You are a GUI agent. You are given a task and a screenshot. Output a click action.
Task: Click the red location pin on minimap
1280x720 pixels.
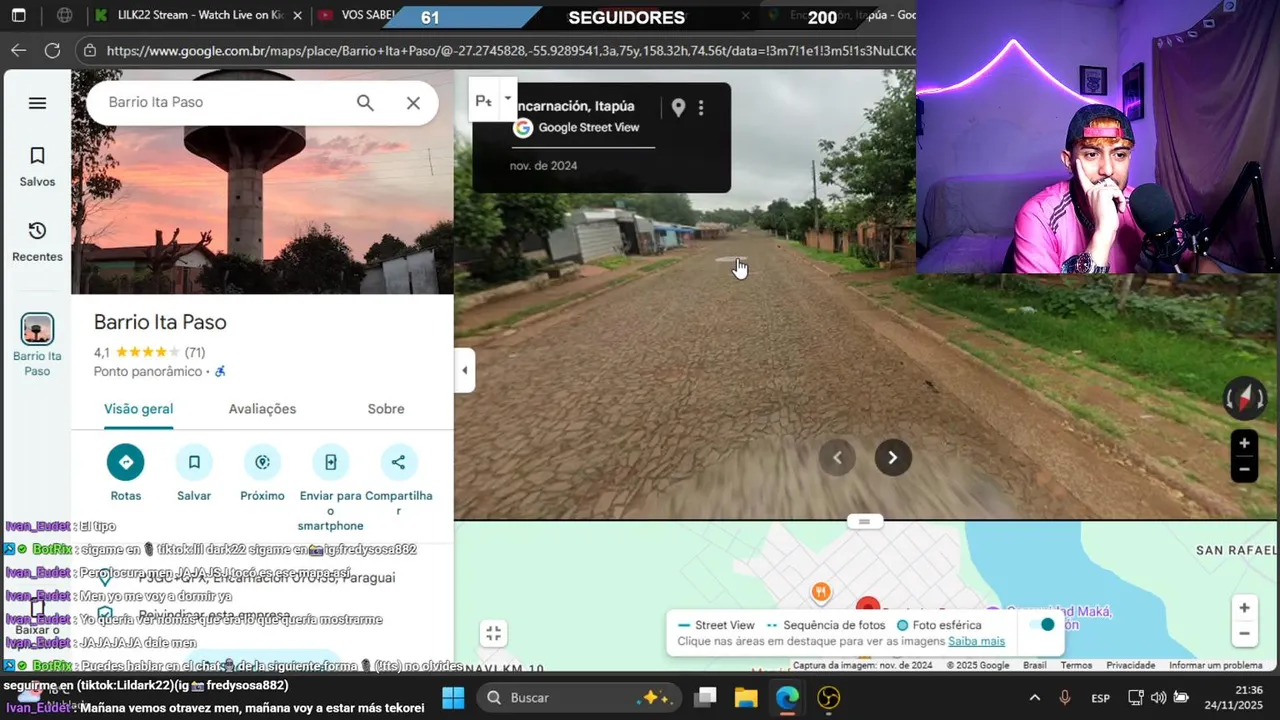868,604
